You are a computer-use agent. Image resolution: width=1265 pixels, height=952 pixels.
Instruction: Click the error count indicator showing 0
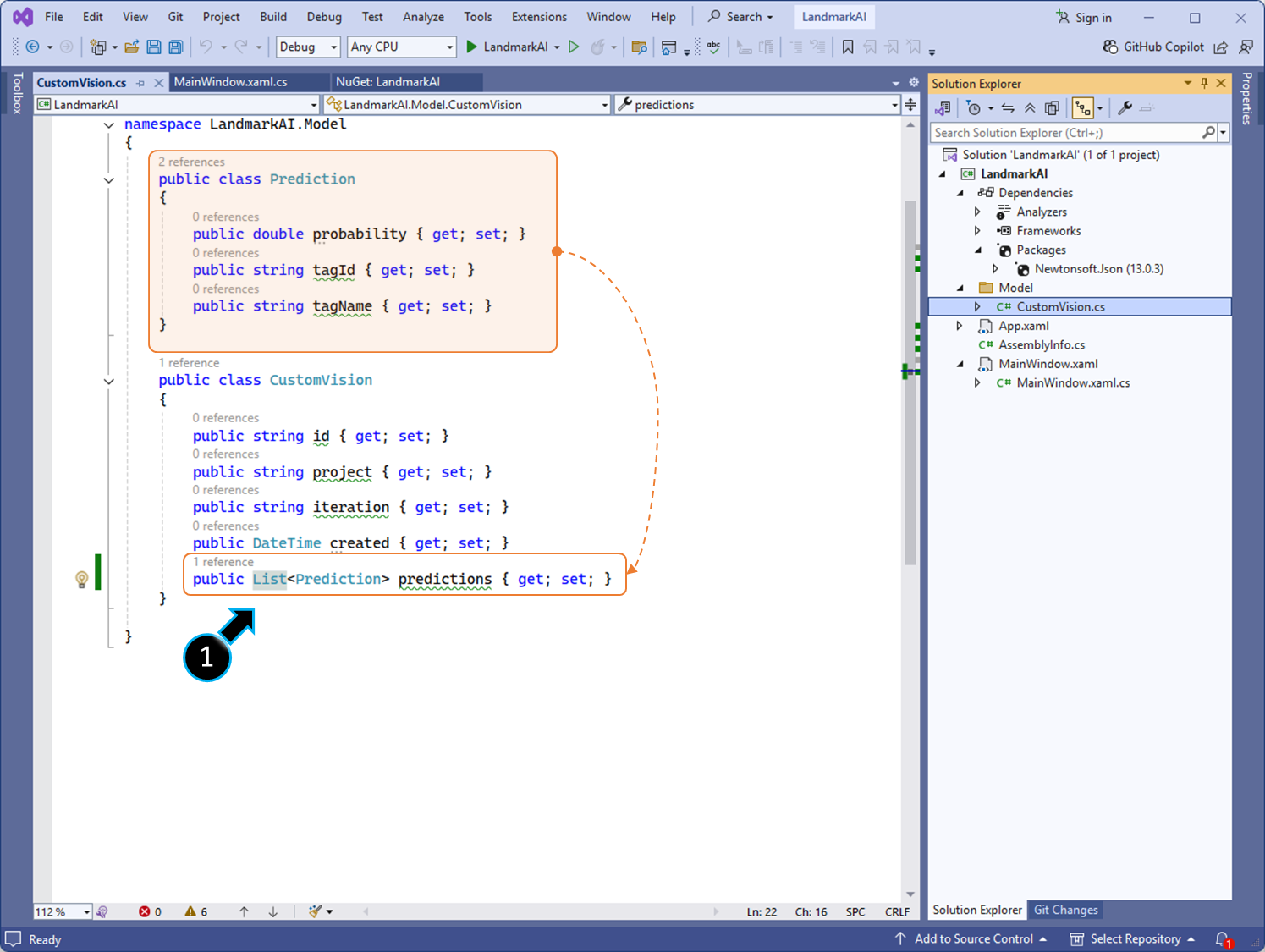150,911
